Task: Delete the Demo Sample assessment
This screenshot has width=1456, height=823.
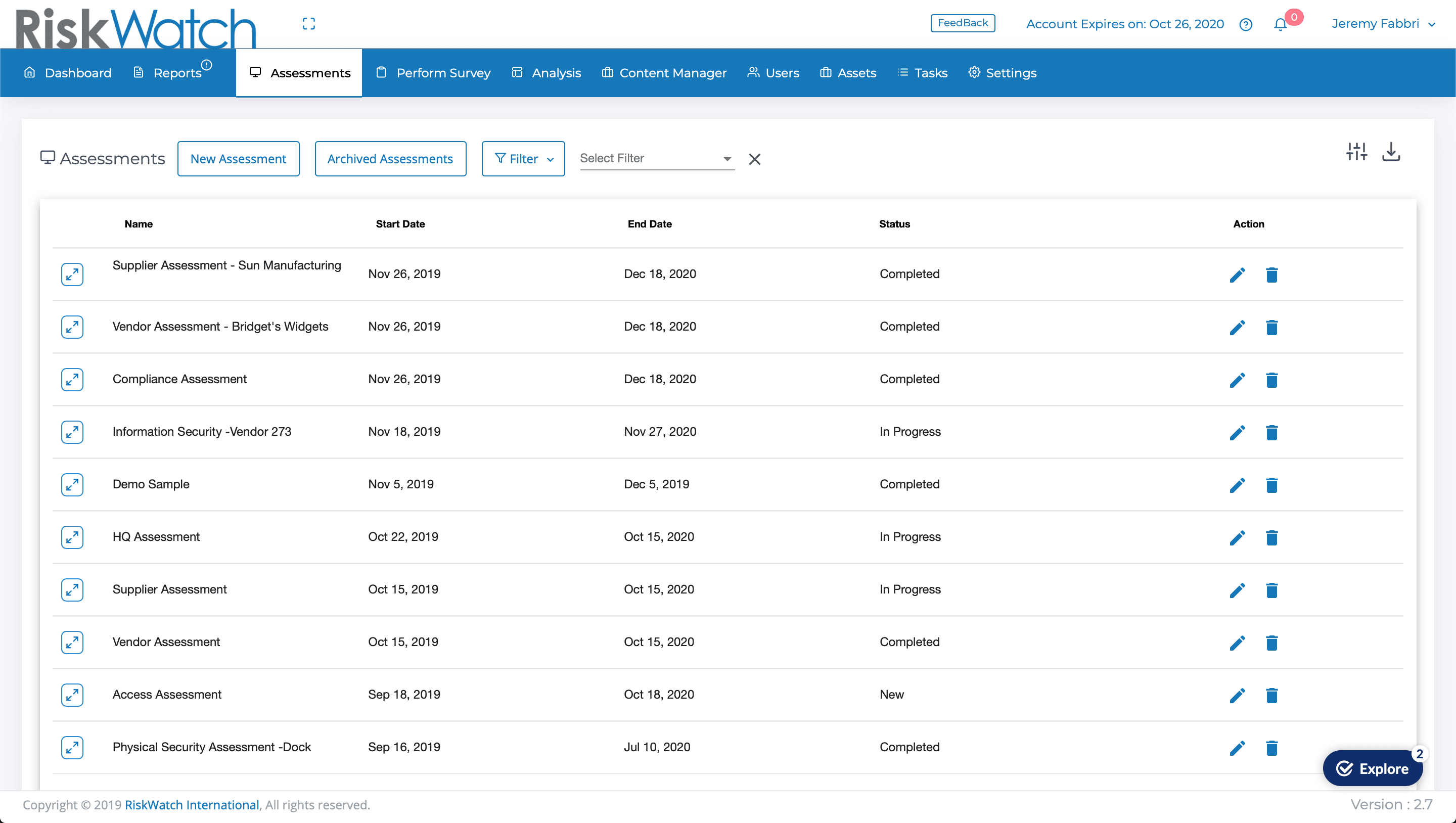Action: pyautogui.click(x=1272, y=485)
